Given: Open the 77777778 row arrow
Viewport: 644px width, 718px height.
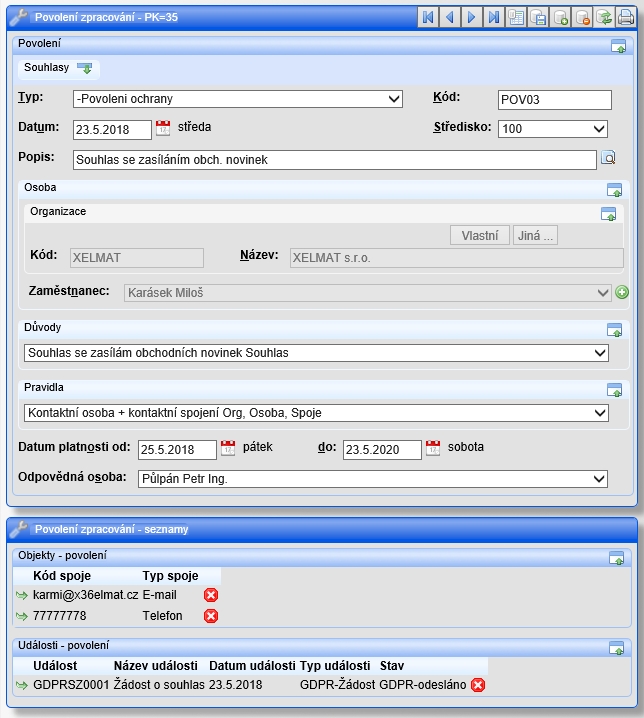Looking at the screenshot, I should [x=22, y=616].
